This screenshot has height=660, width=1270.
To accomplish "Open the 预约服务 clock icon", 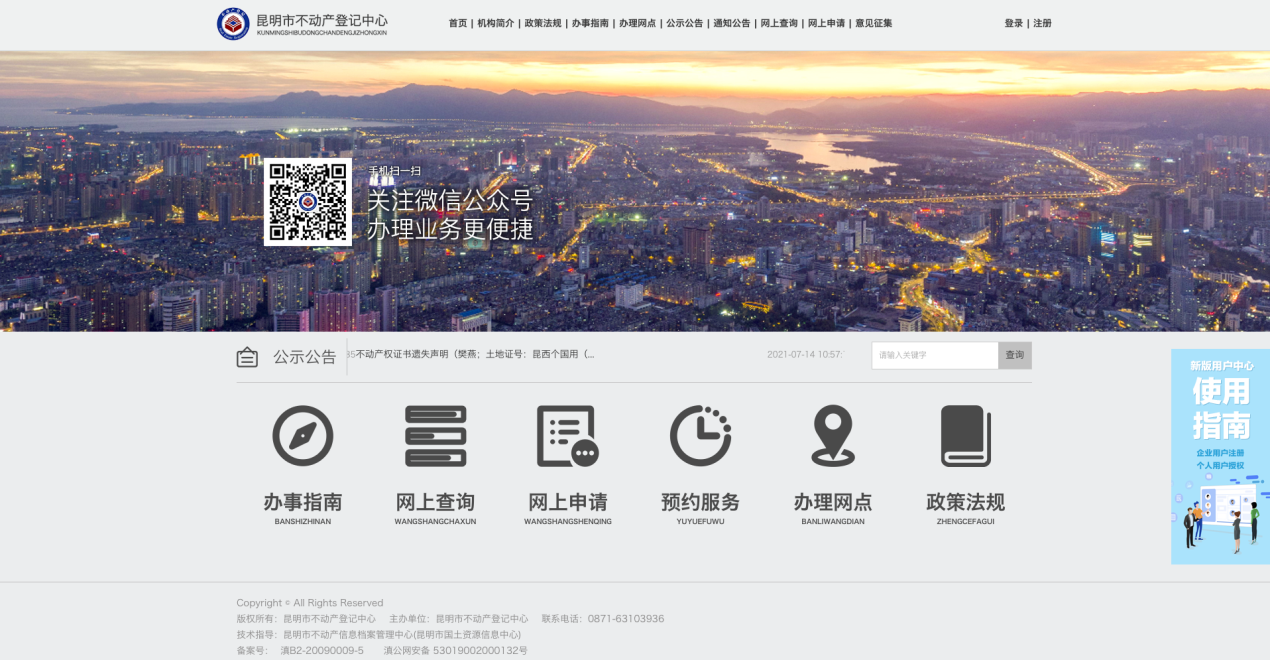I will (x=700, y=436).
